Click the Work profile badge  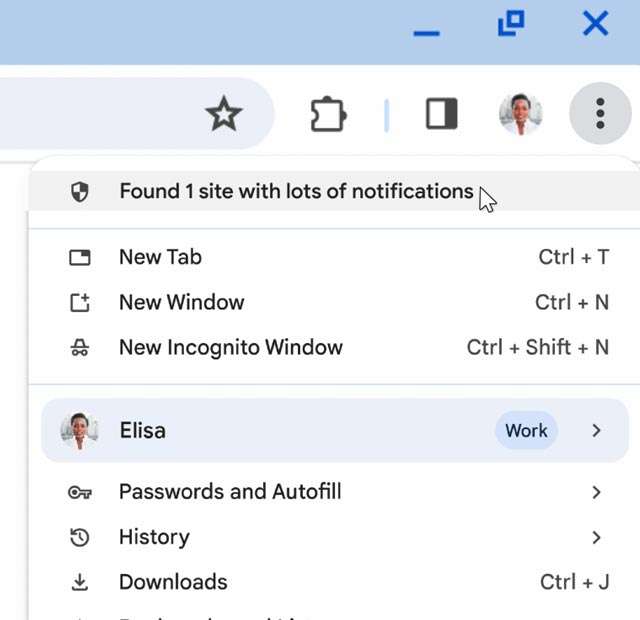pos(526,431)
